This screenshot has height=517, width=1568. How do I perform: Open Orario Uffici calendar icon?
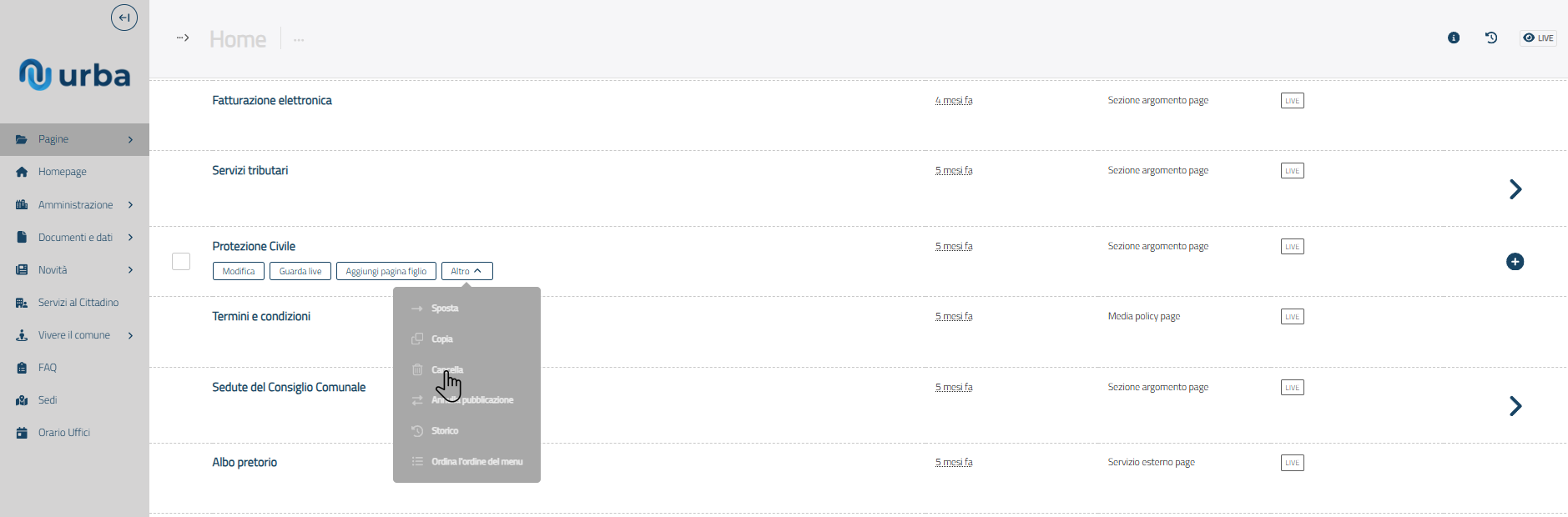[x=22, y=433]
